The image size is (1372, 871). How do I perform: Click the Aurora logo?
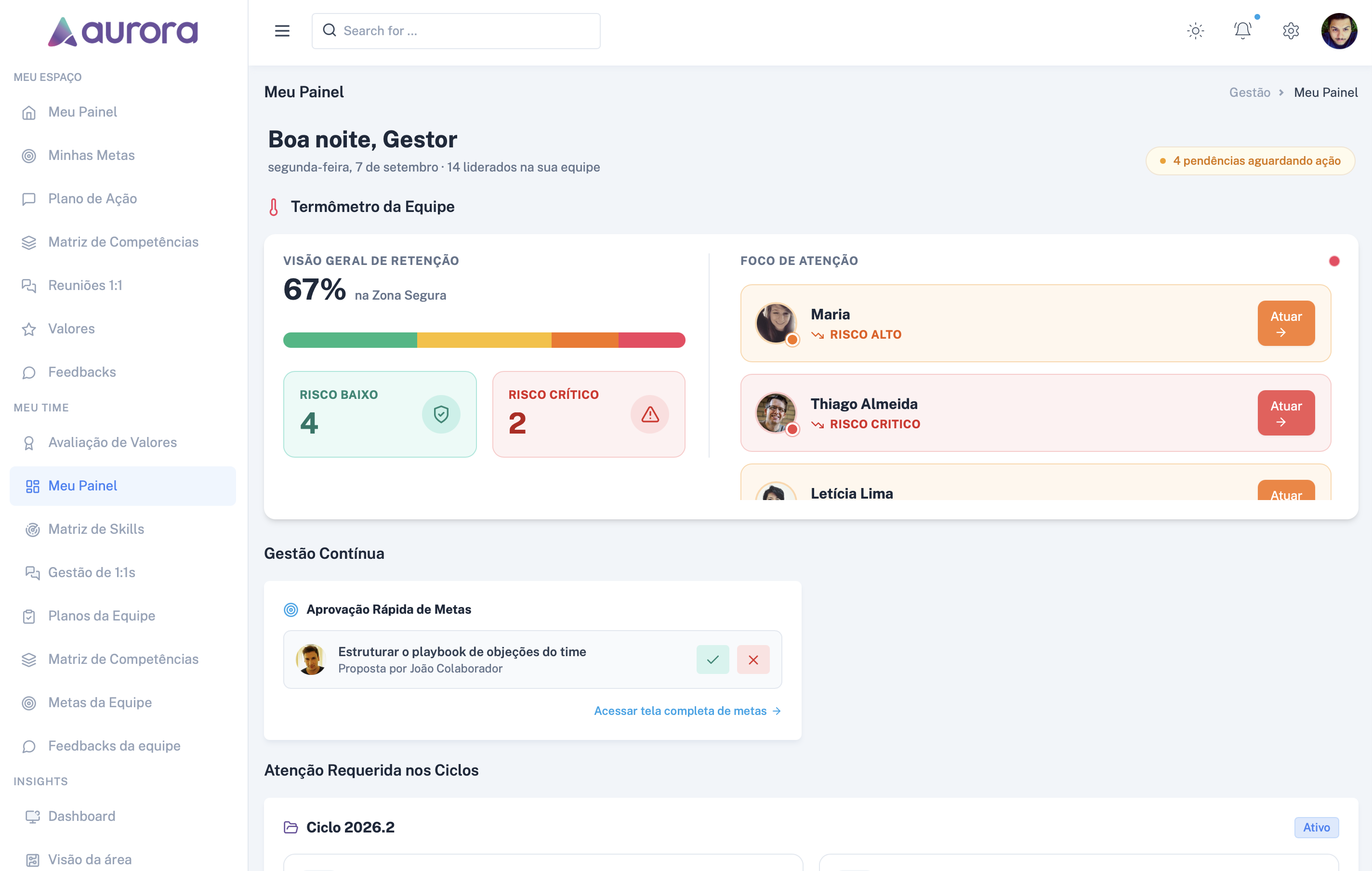pos(123,32)
